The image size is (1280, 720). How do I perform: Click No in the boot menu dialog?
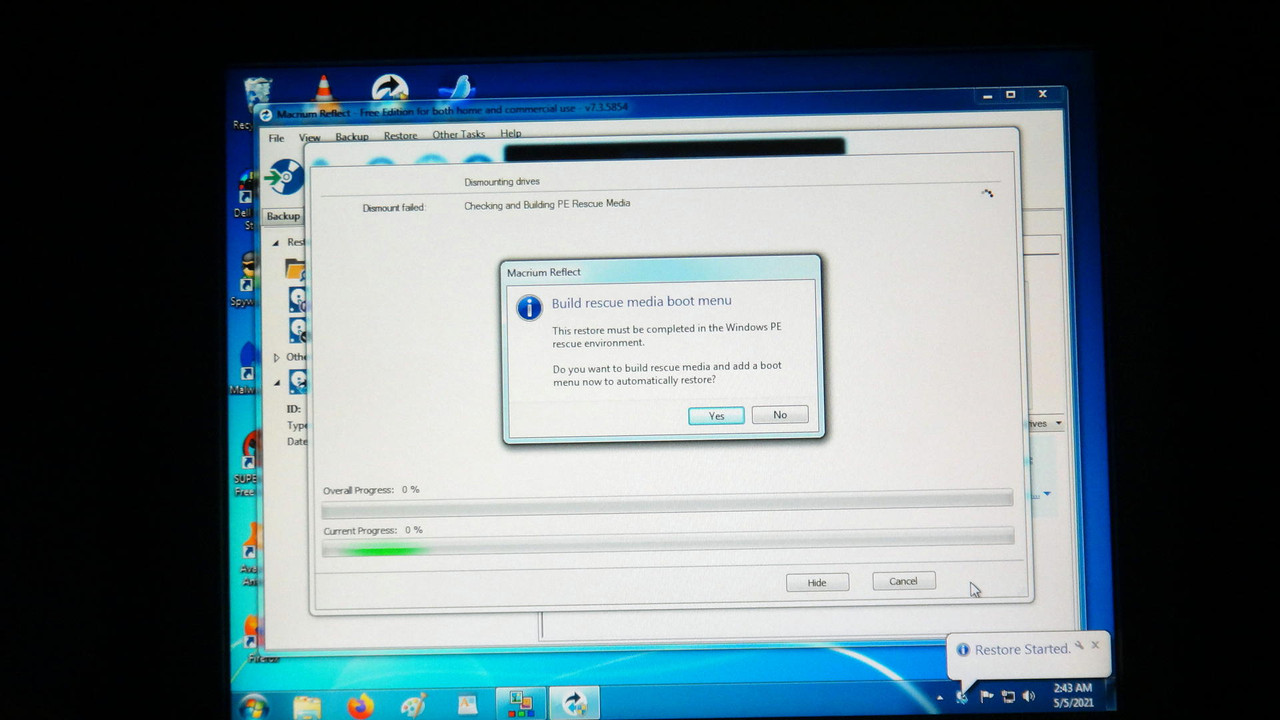click(780, 415)
